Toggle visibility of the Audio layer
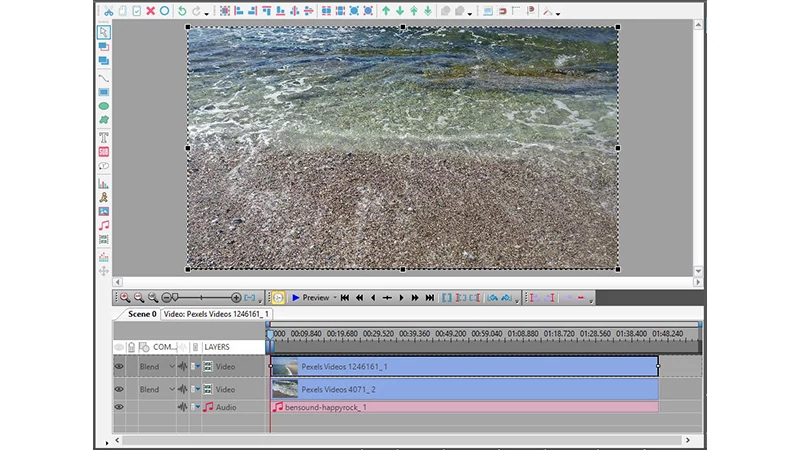Image resolution: width=800 pixels, height=450 pixels. 119,407
